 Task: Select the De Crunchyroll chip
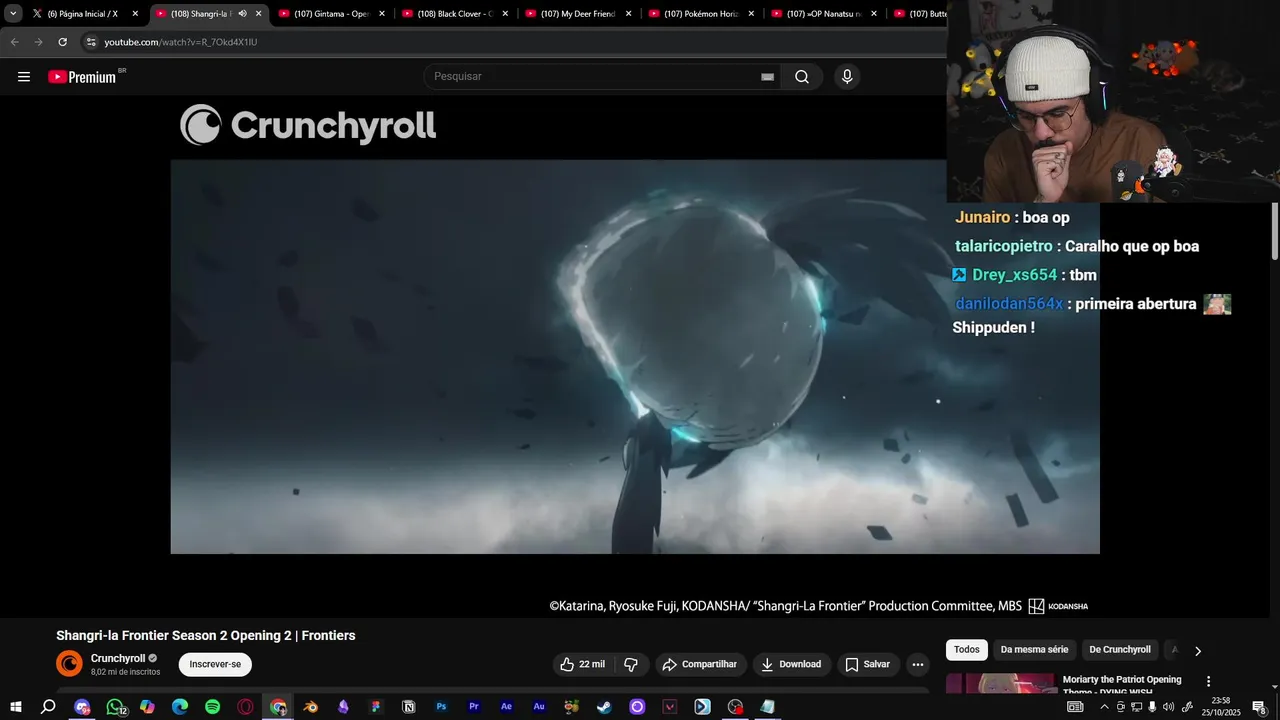tap(1120, 650)
